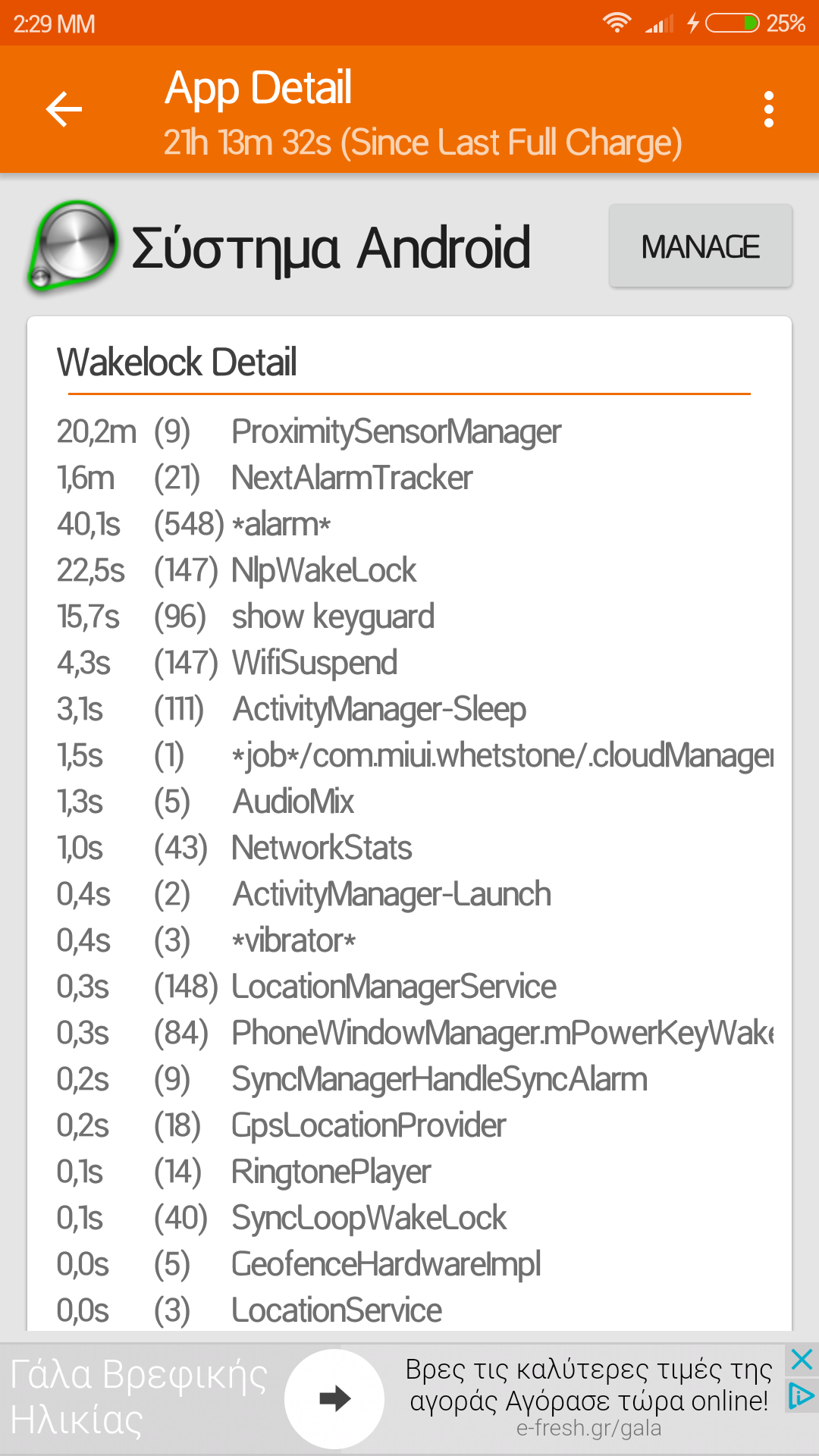Tap the Wi-Fi status bar icon
The width and height of the screenshot is (819, 1456).
tap(617, 24)
